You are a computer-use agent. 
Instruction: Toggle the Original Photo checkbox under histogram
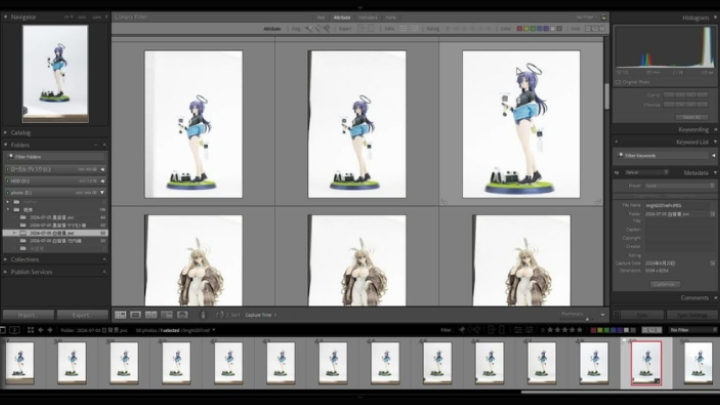click(x=618, y=82)
